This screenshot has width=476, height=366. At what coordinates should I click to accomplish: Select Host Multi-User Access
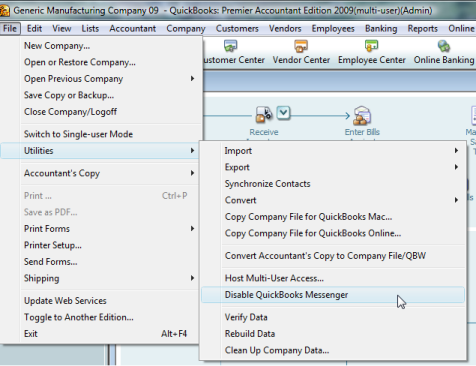point(333,278)
